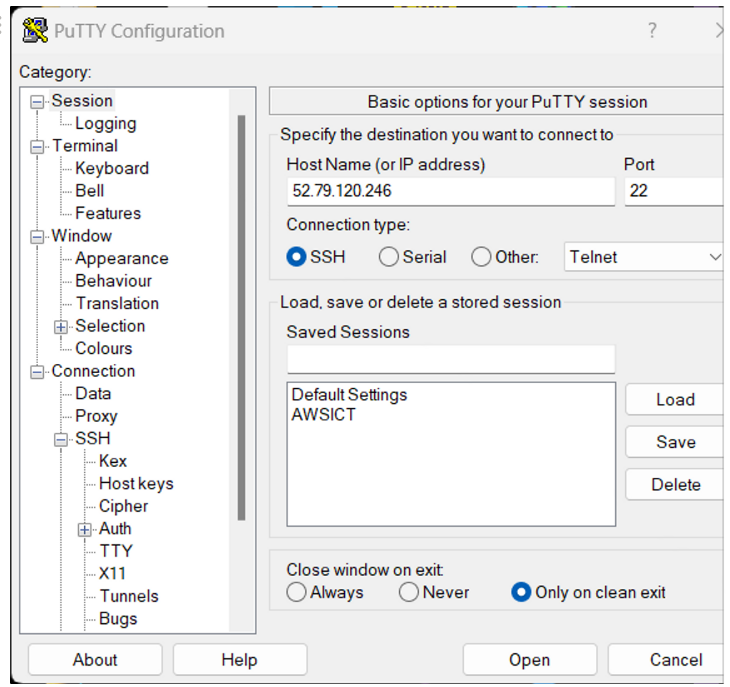This screenshot has width=730, height=687.
Task: Click the question mark help icon
Action: pos(652,31)
